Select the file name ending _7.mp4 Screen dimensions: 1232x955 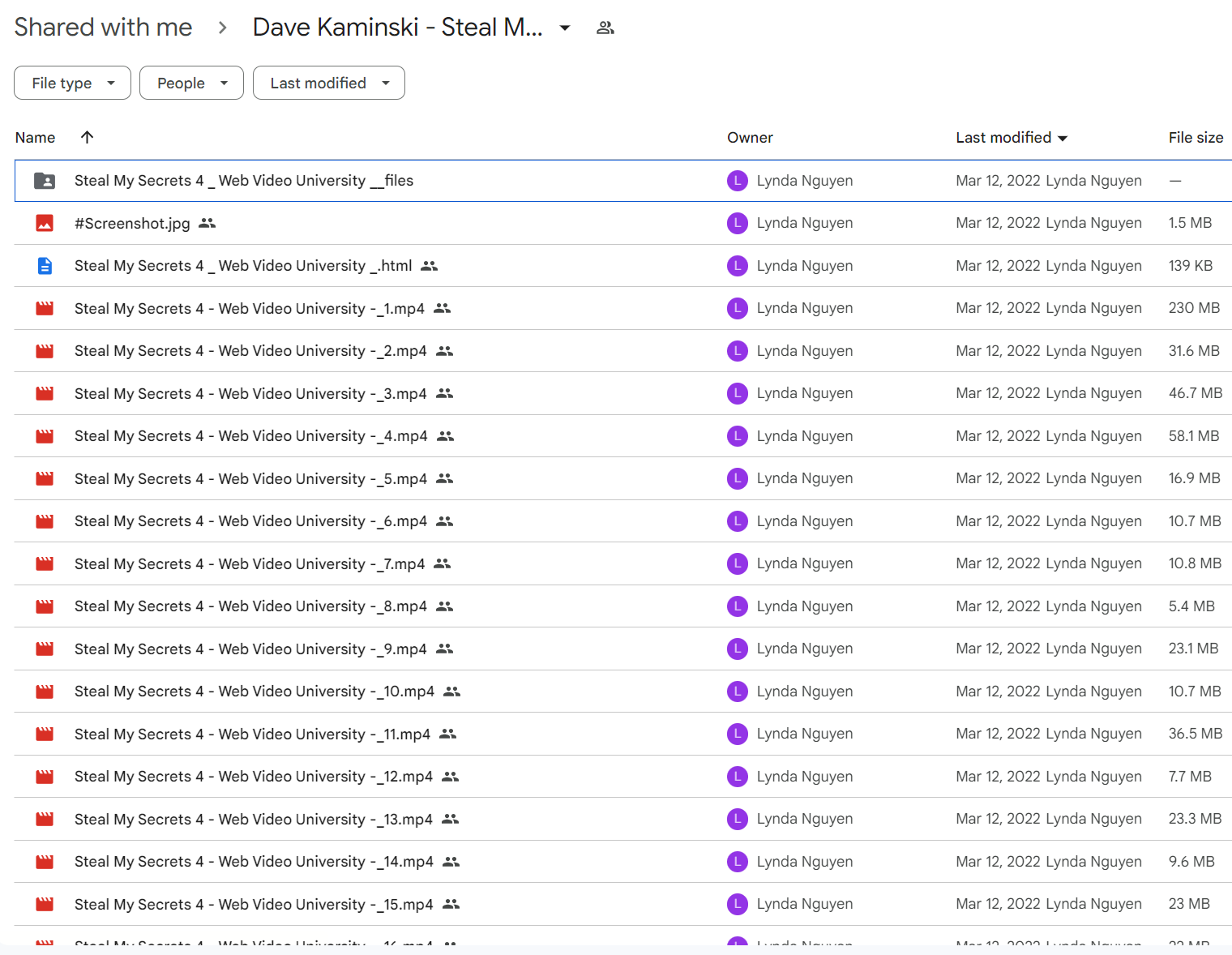(250, 563)
